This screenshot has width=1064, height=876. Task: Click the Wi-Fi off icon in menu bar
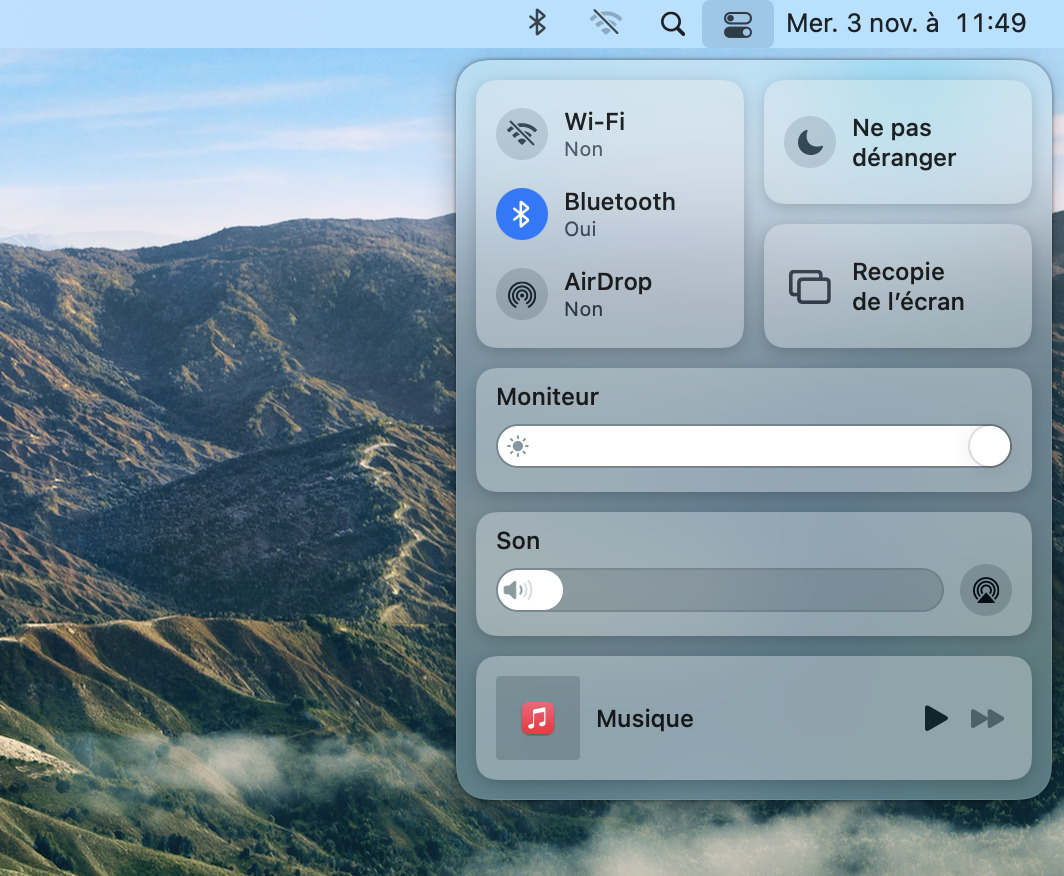click(605, 23)
